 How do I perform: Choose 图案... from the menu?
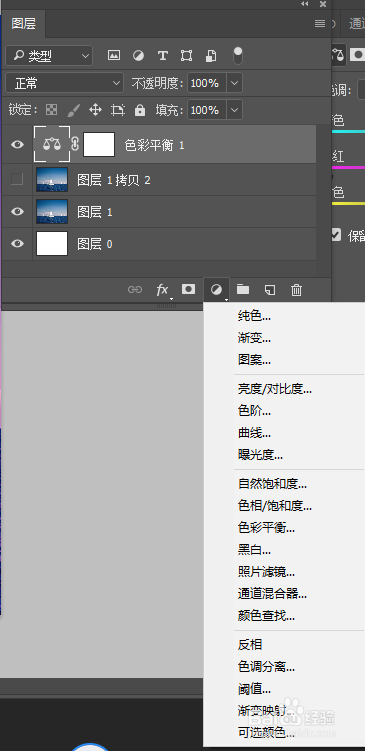pos(255,360)
